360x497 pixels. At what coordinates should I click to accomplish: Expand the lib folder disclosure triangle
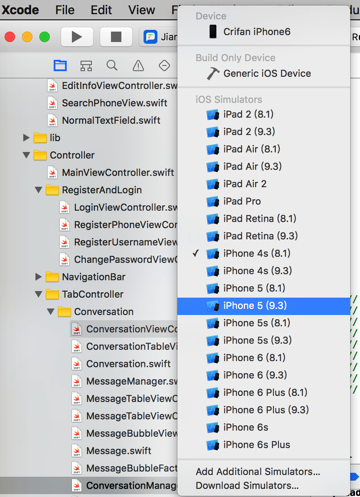pos(26,137)
